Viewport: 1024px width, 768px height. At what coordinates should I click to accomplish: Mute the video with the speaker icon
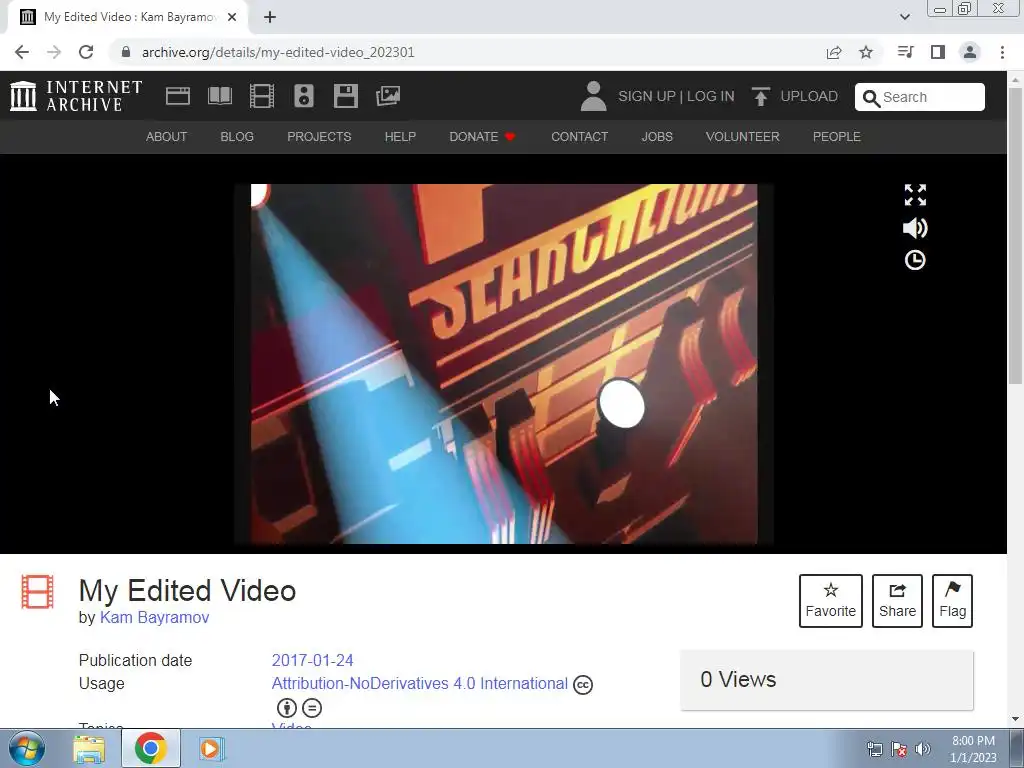(x=915, y=228)
